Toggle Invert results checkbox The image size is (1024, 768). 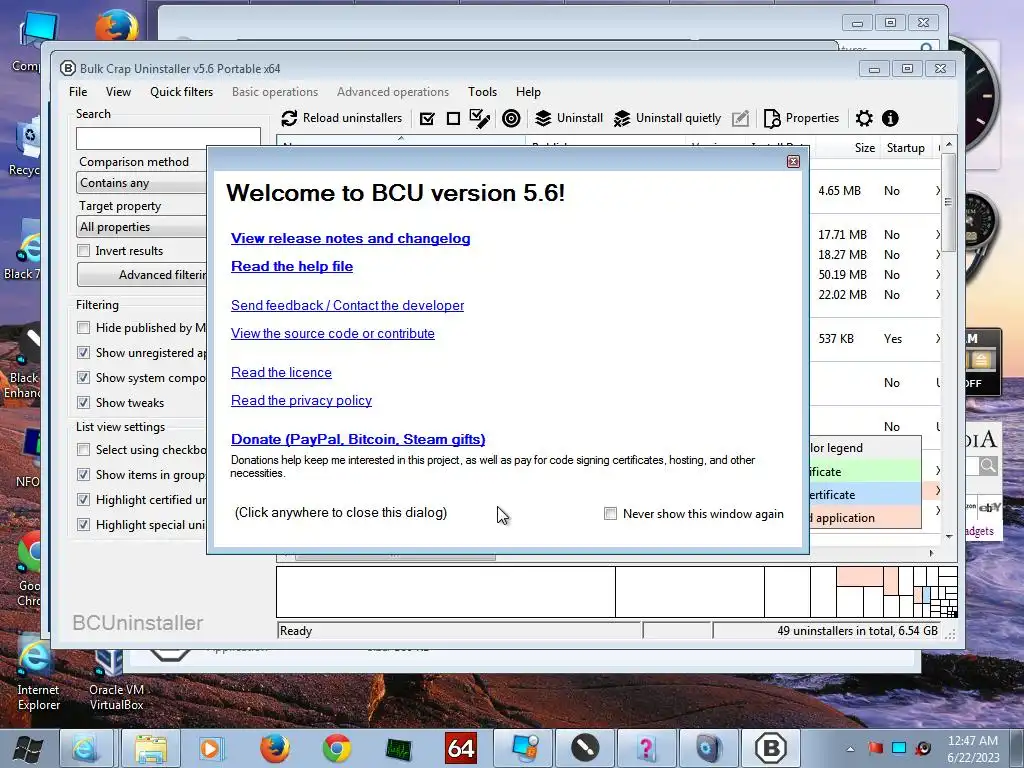[84, 251]
